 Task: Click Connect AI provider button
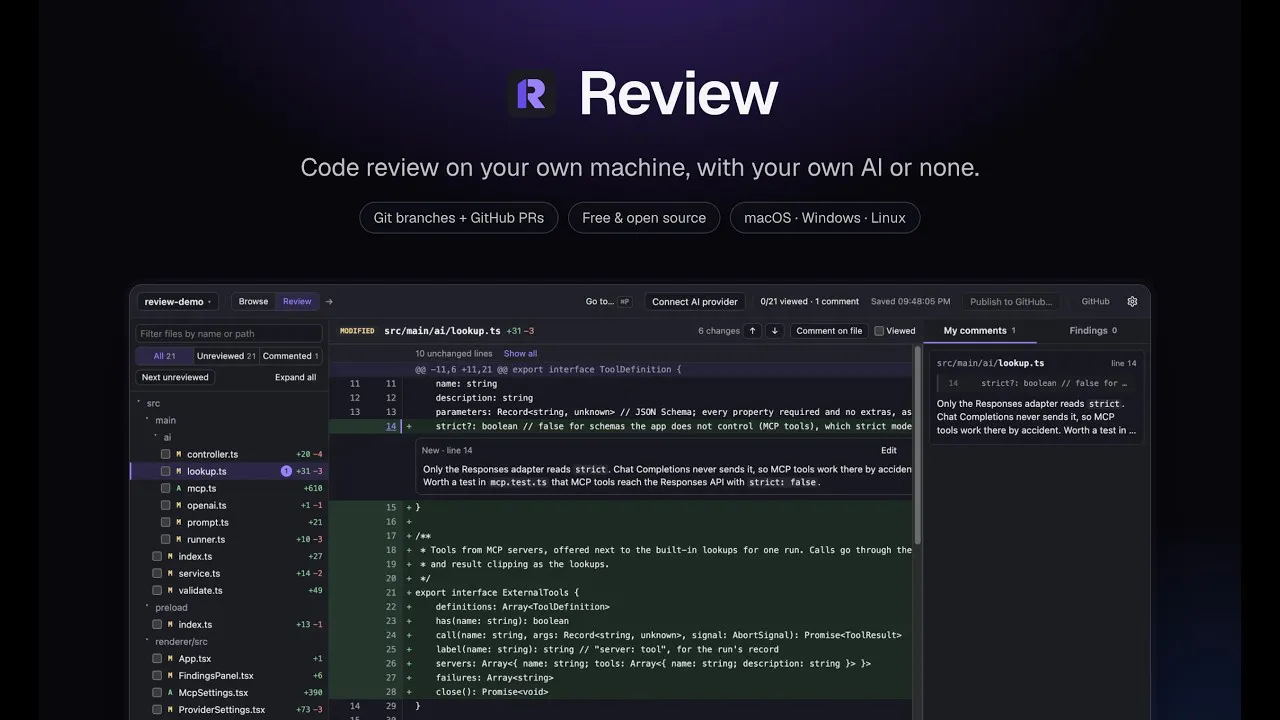pyautogui.click(x=695, y=301)
